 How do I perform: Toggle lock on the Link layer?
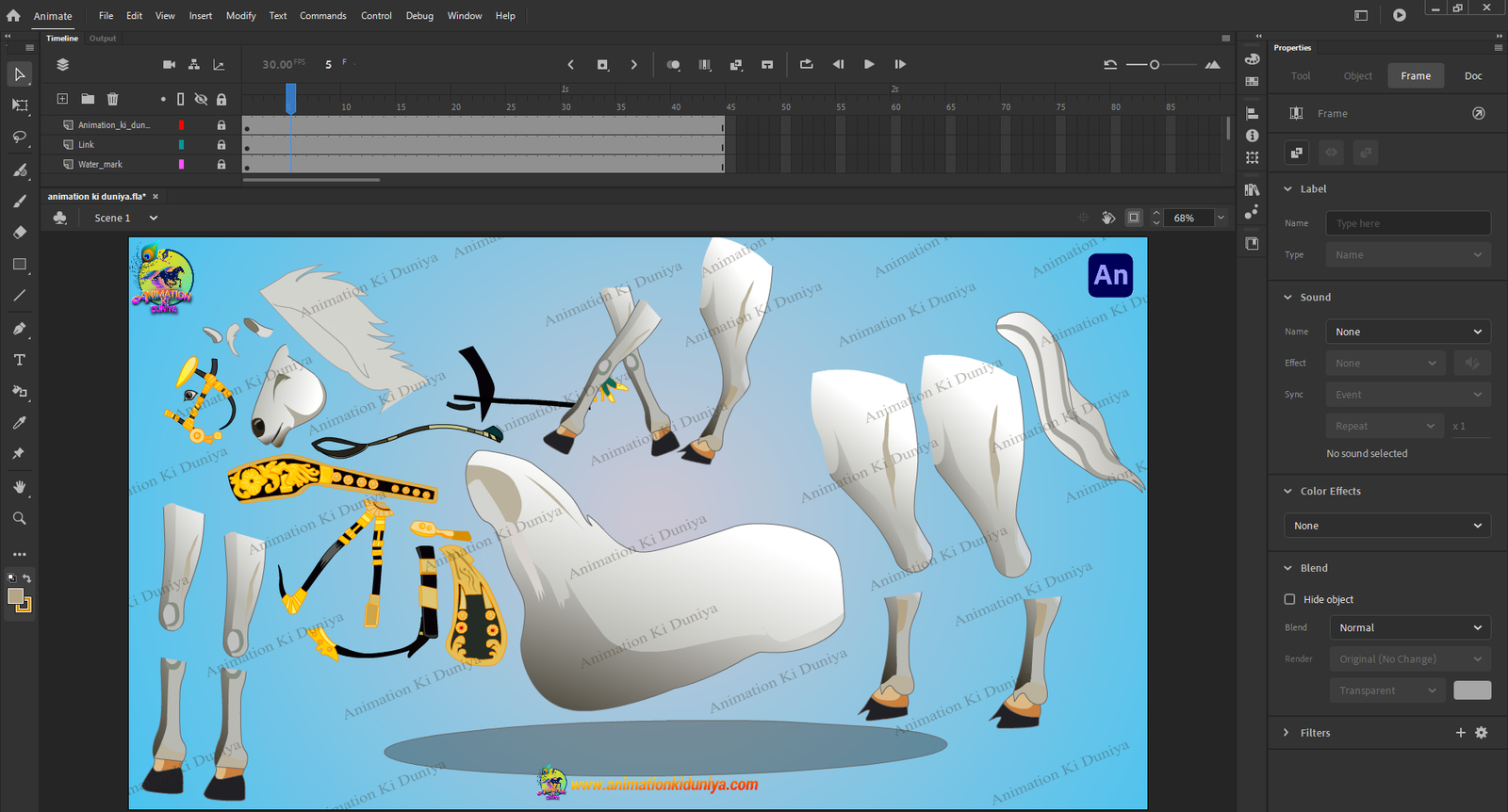click(221, 145)
